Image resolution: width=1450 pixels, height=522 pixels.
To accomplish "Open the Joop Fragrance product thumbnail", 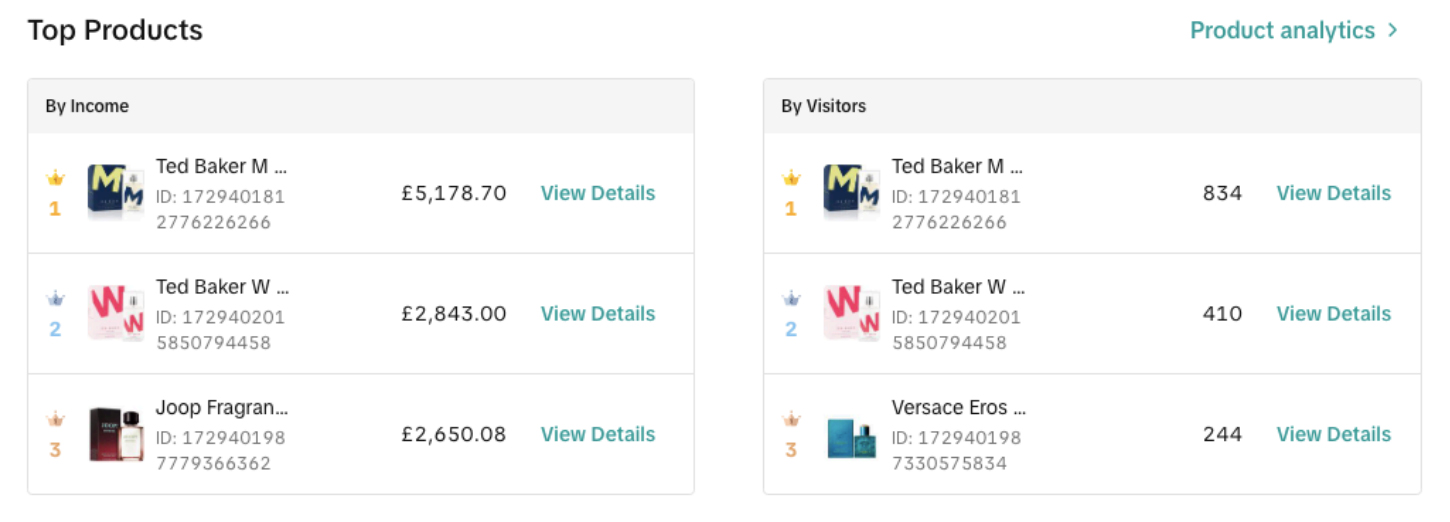I will 116,434.
